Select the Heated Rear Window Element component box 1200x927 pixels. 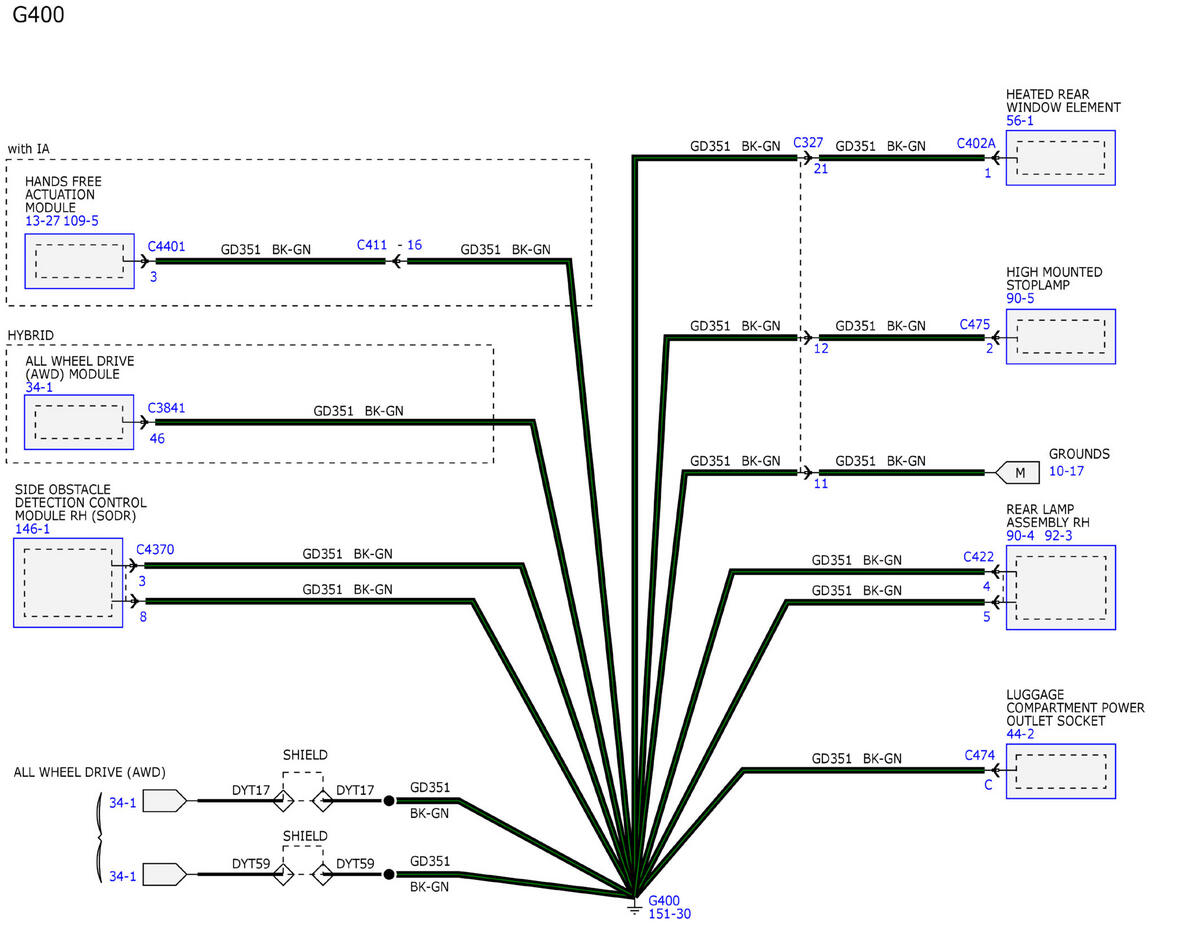point(1060,158)
